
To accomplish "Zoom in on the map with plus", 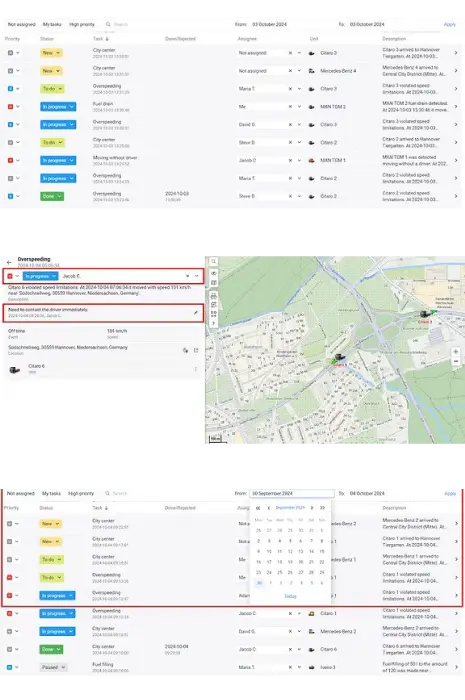I will [456, 352].
